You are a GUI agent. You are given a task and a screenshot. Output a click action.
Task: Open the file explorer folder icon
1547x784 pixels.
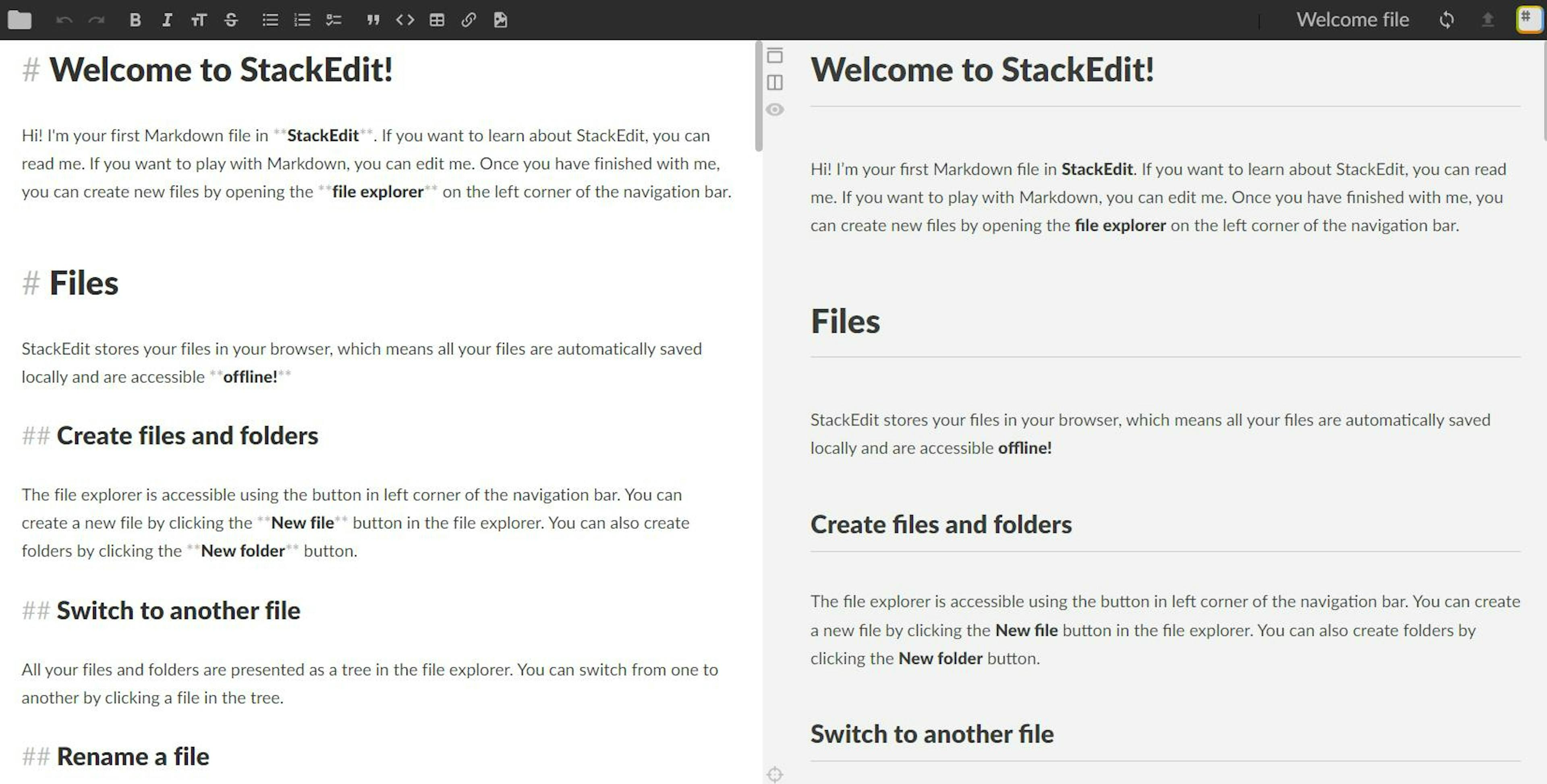(x=19, y=20)
